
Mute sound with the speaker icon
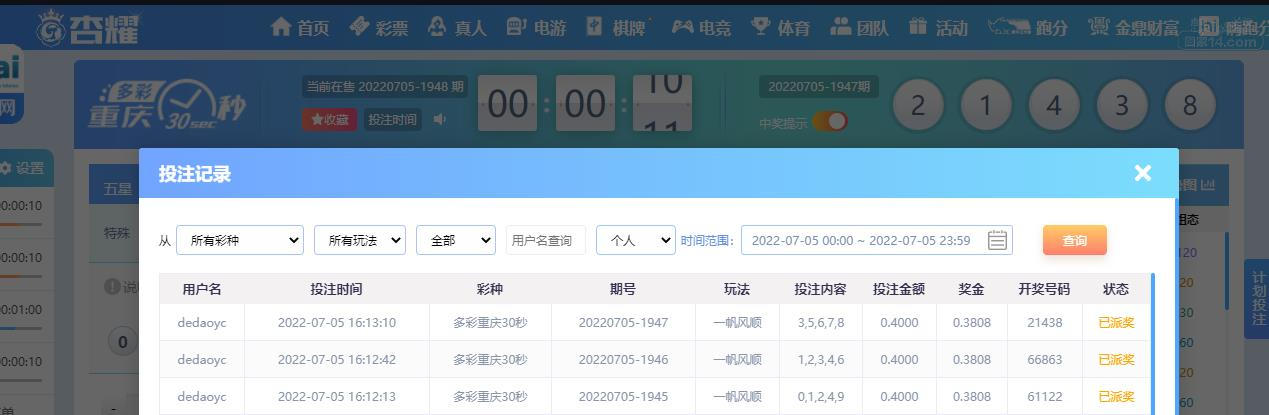(440, 120)
